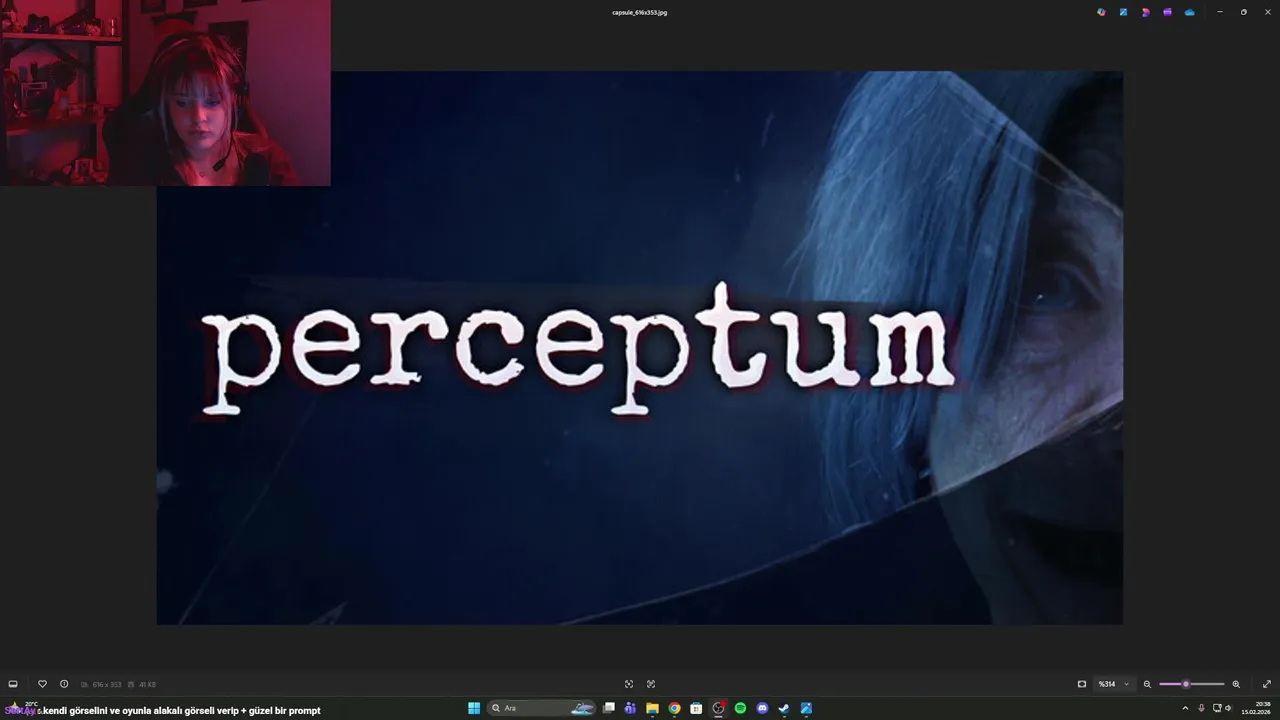Click the 616 x 353 dimensions text

pos(106,684)
